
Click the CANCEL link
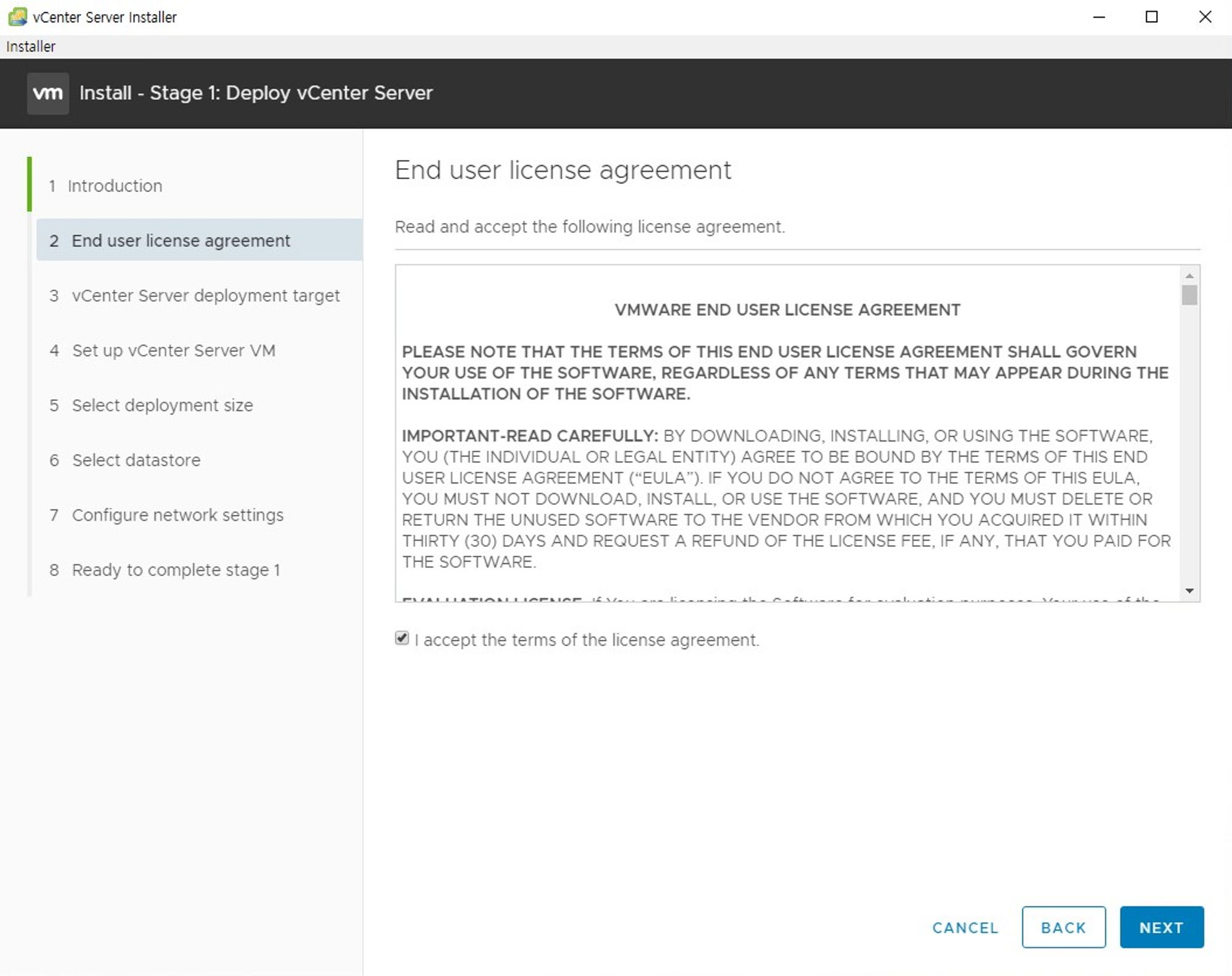pos(965,927)
